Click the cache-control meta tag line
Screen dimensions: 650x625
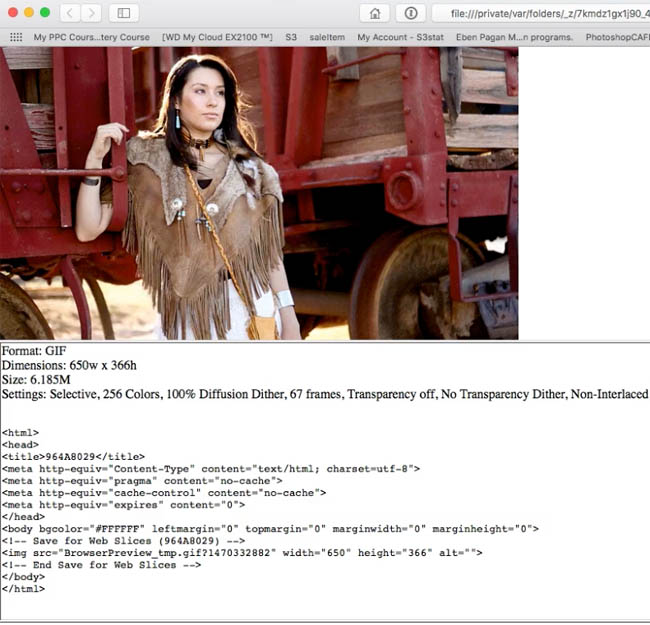pyautogui.click(x=164, y=493)
